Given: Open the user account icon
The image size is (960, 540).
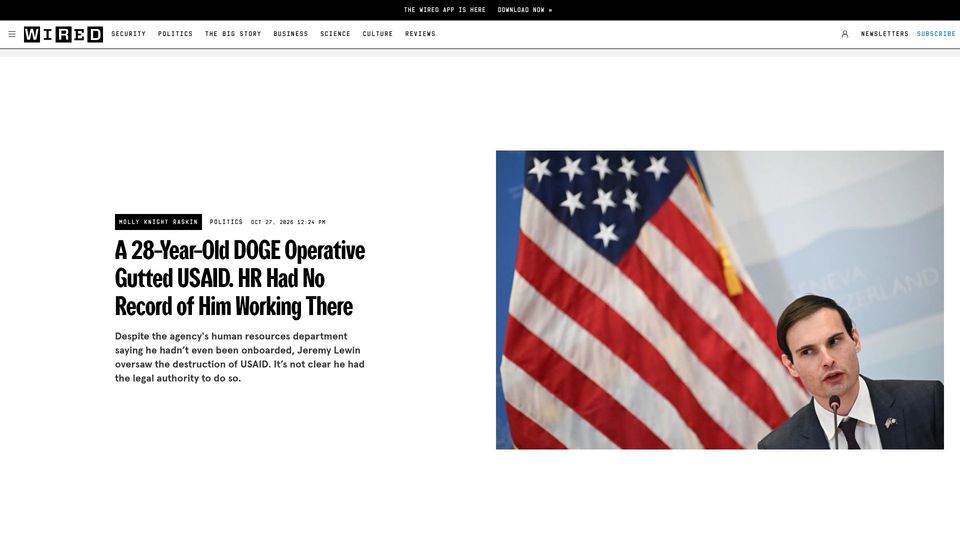Looking at the screenshot, I should 845,34.
